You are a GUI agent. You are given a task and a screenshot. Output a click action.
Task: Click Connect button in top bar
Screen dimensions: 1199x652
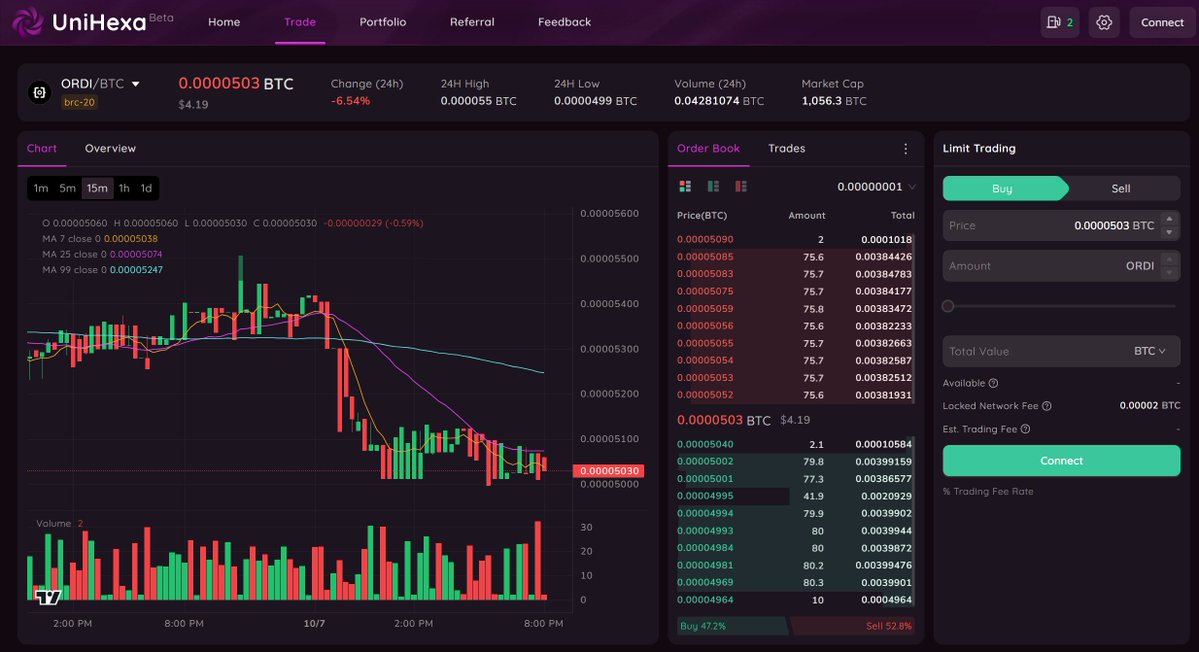point(1162,22)
